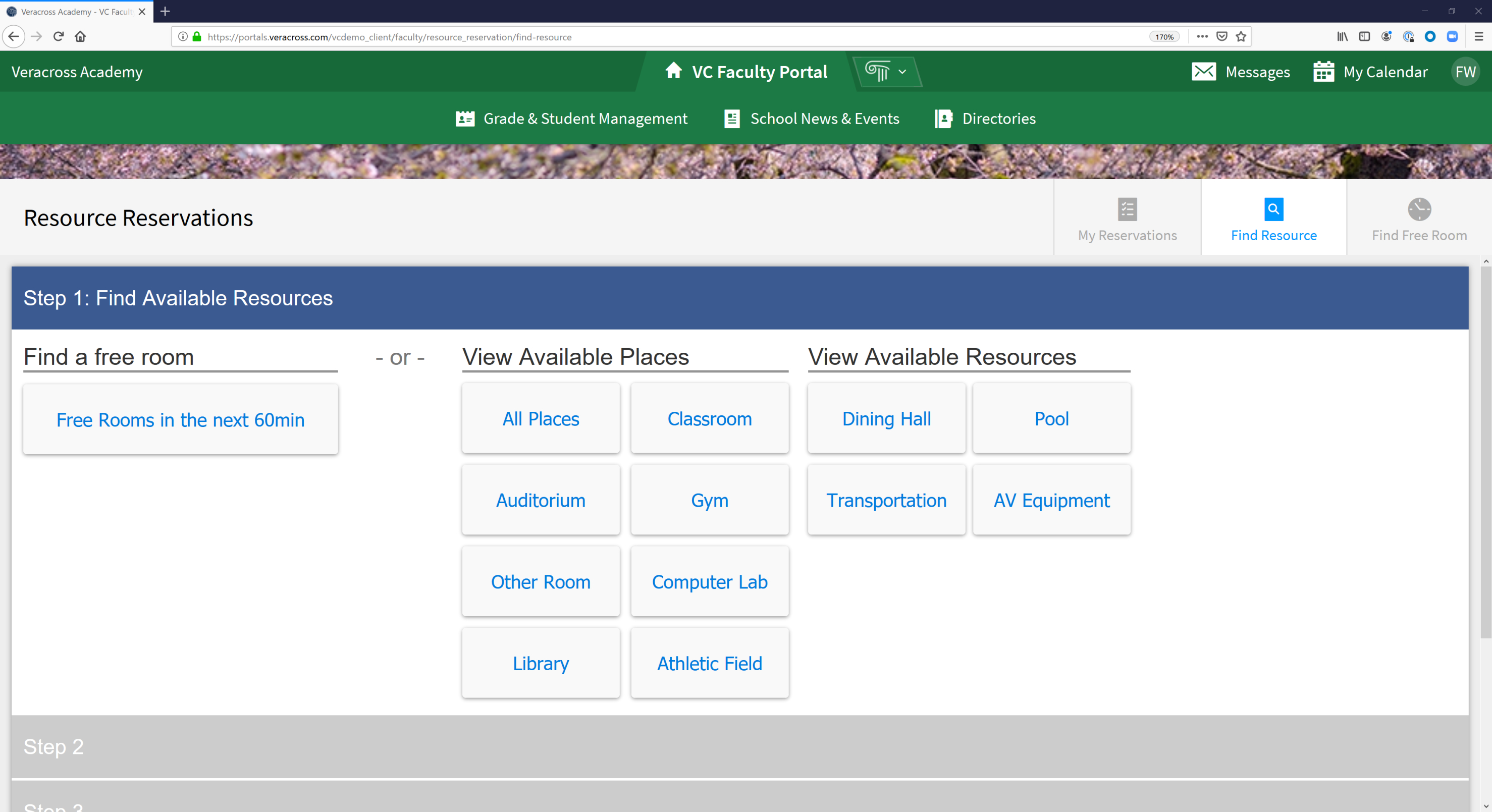Viewport: 1492px width, 812px height.
Task: Open Messages via the envelope icon
Action: click(1204, 71)
